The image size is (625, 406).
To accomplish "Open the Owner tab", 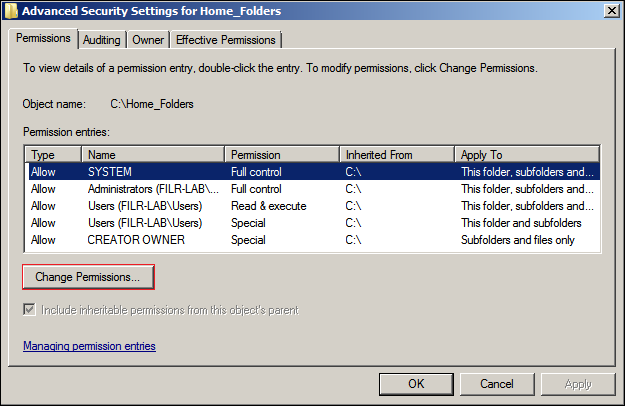I will pos(148,40).
